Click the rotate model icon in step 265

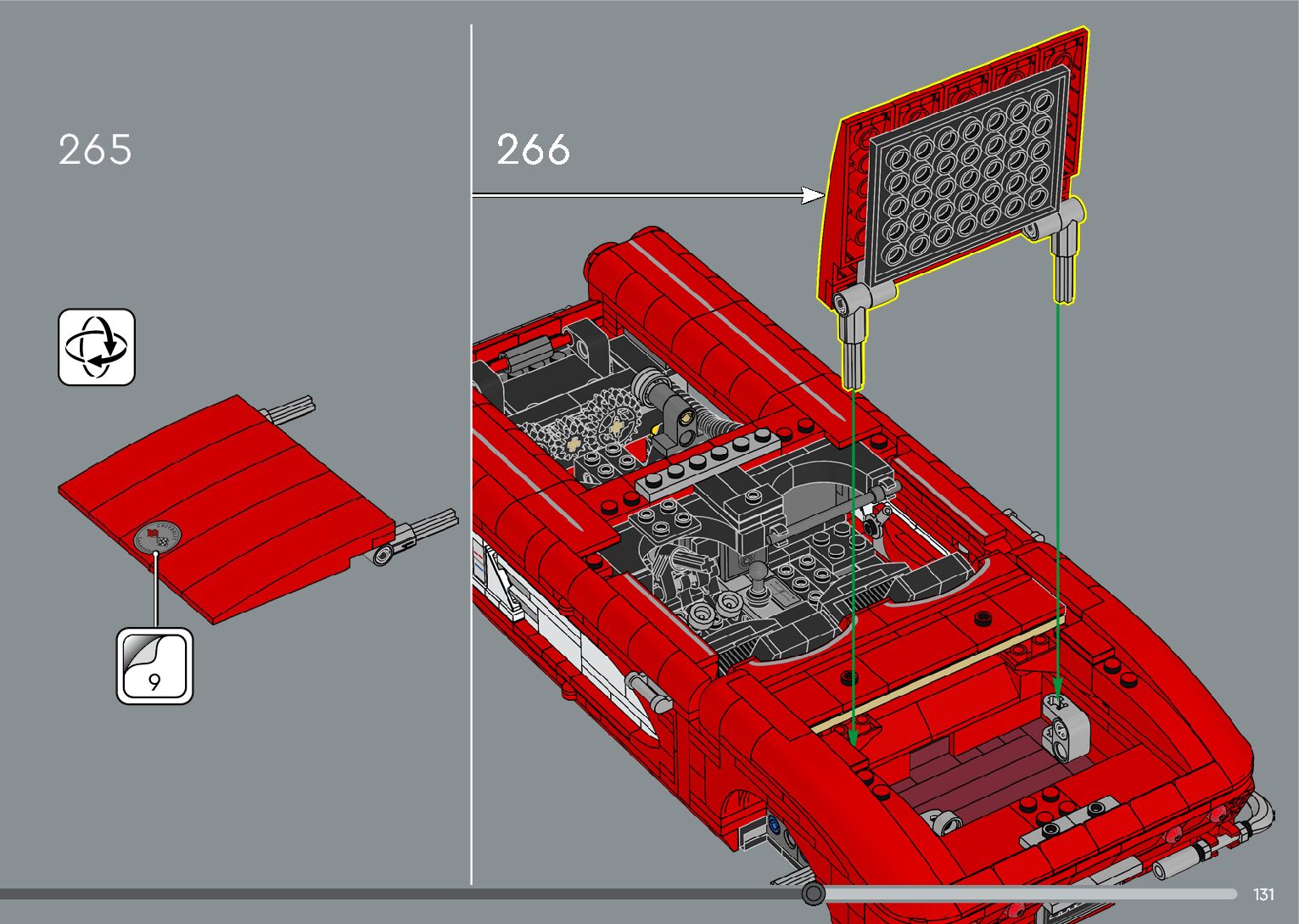click(97, 347)
